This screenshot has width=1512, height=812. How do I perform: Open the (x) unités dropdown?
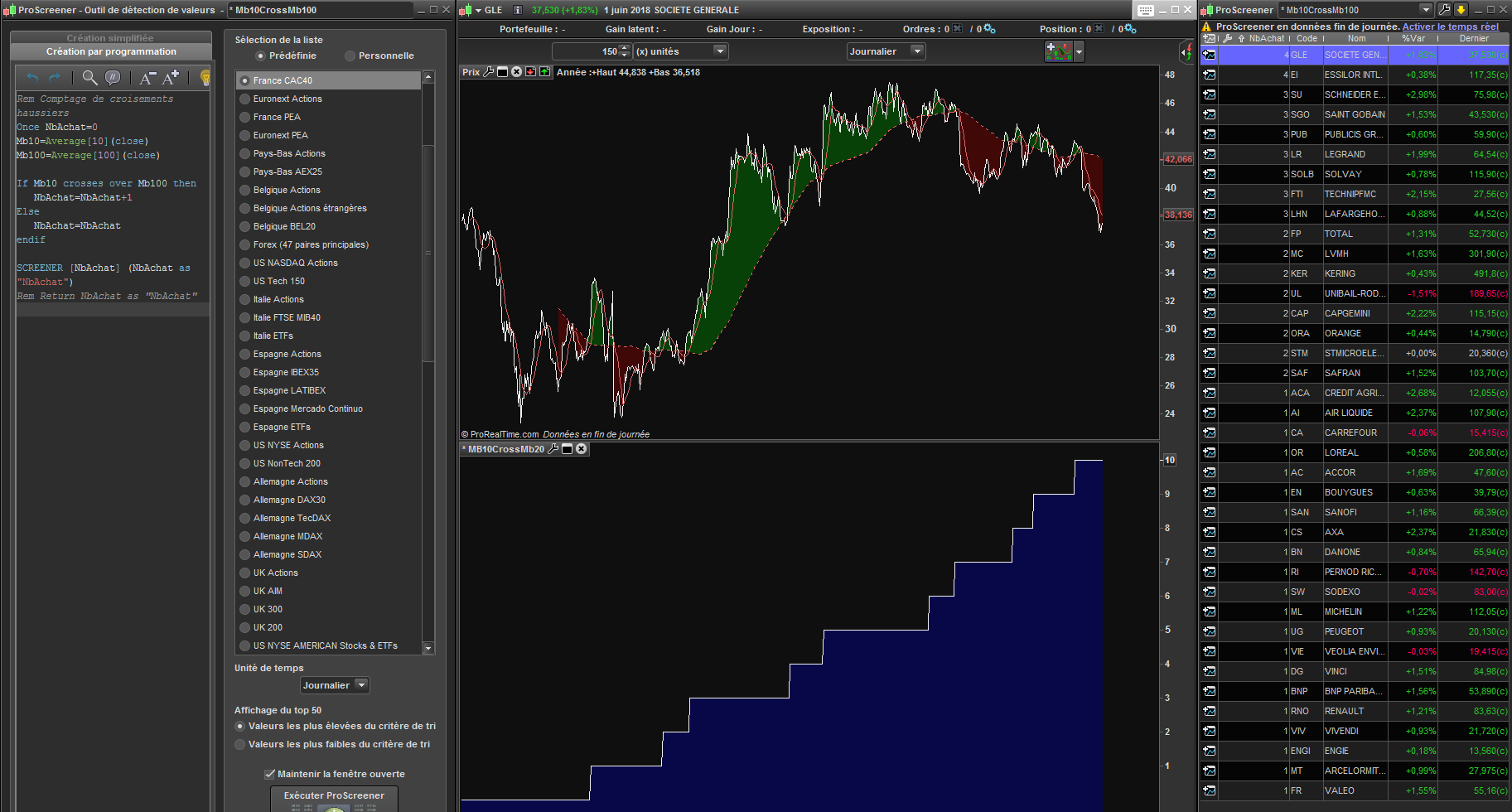coord(680,51)
